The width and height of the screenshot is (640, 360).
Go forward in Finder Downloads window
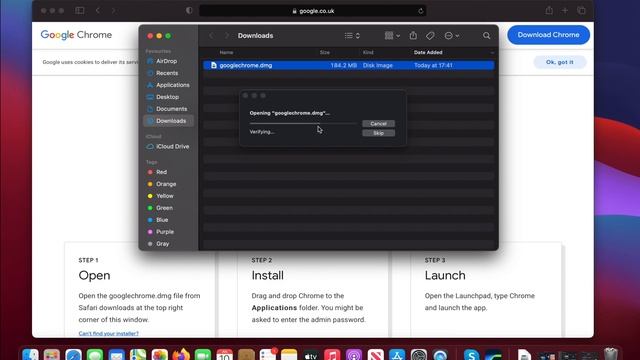point(227,36)
